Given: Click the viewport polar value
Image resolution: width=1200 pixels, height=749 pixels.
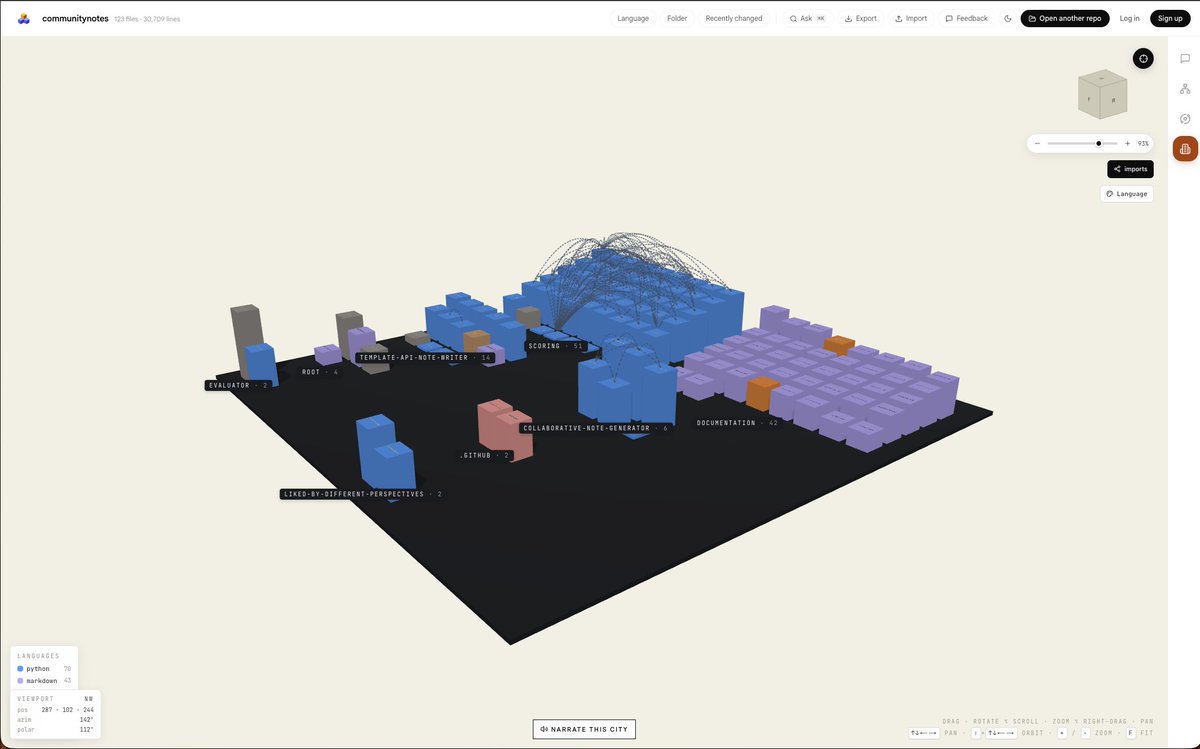Looking at the screenshot, I should pos(86,729).
